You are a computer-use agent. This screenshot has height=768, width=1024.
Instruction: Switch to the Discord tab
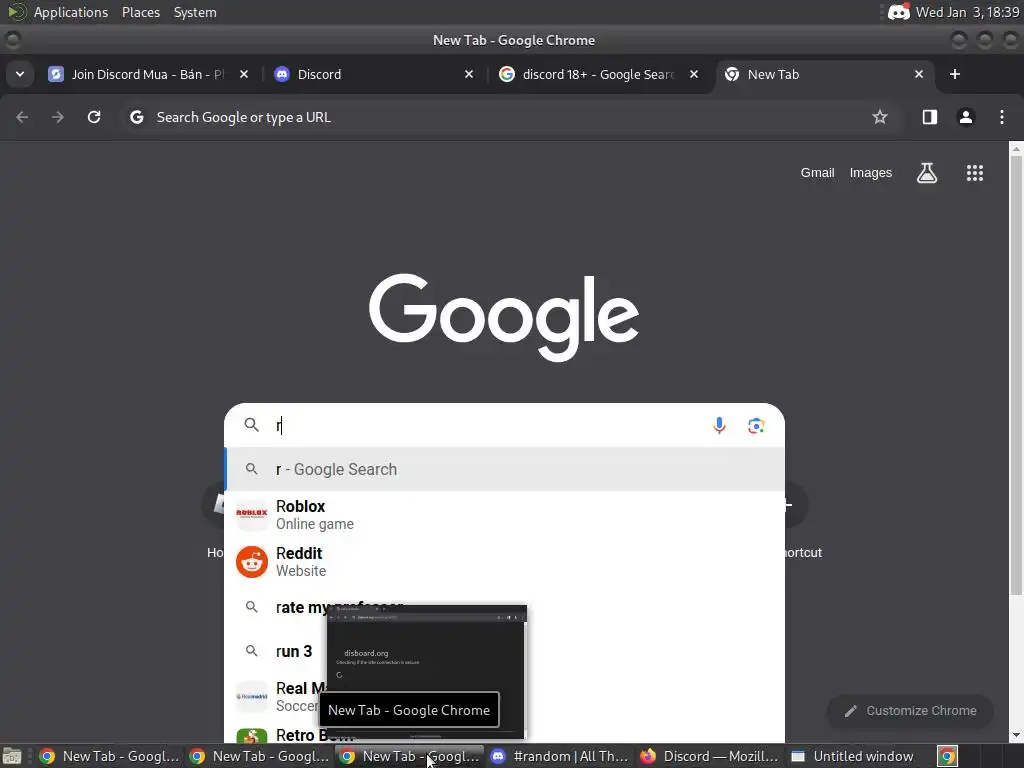click(372, 74)
